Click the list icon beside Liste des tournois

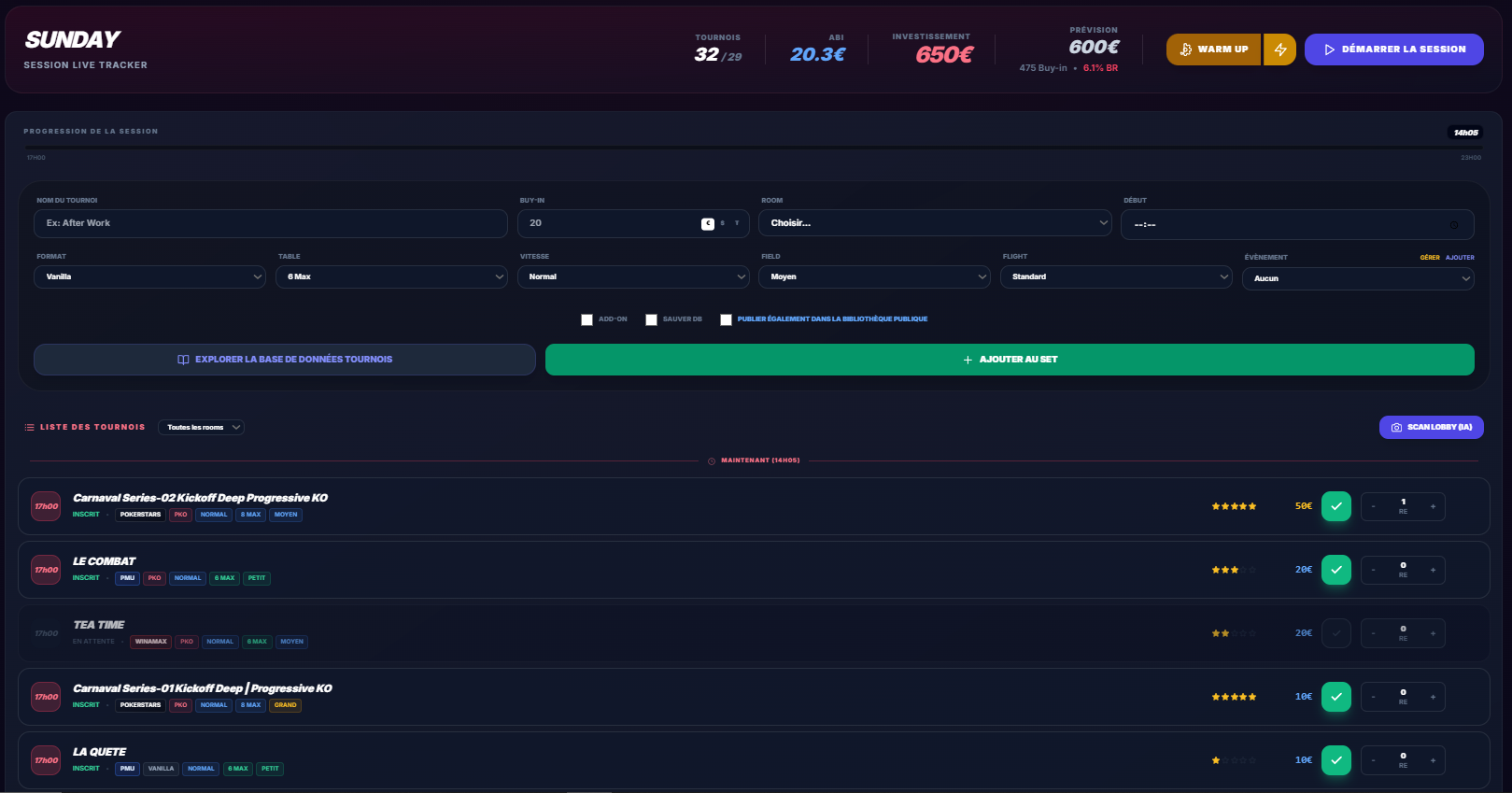point(29,427)
